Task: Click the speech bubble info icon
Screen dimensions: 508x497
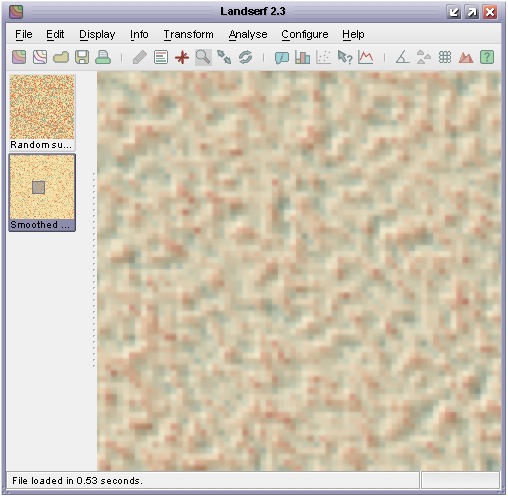Action: pos(282,57)
